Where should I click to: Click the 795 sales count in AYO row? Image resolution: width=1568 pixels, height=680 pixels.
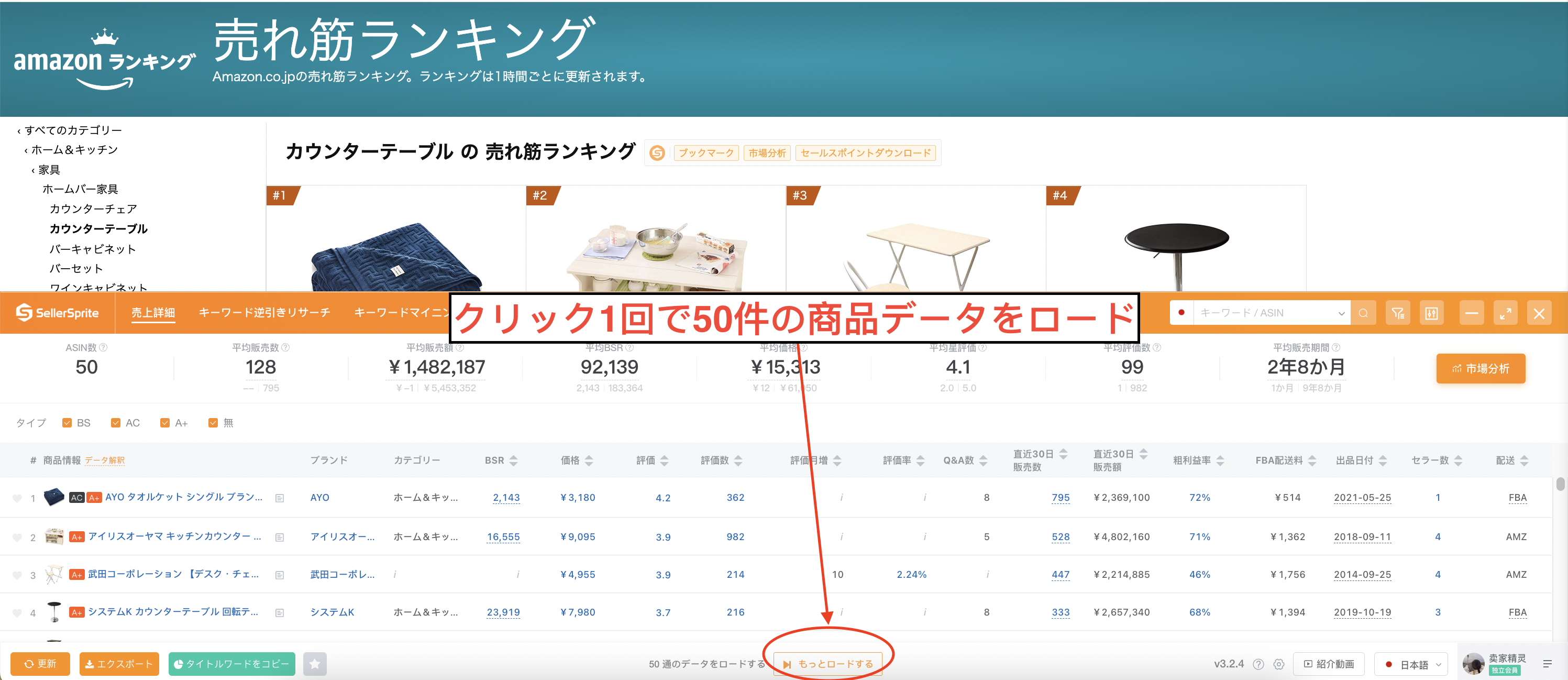pyautogui.click(x=1061, y=498)
